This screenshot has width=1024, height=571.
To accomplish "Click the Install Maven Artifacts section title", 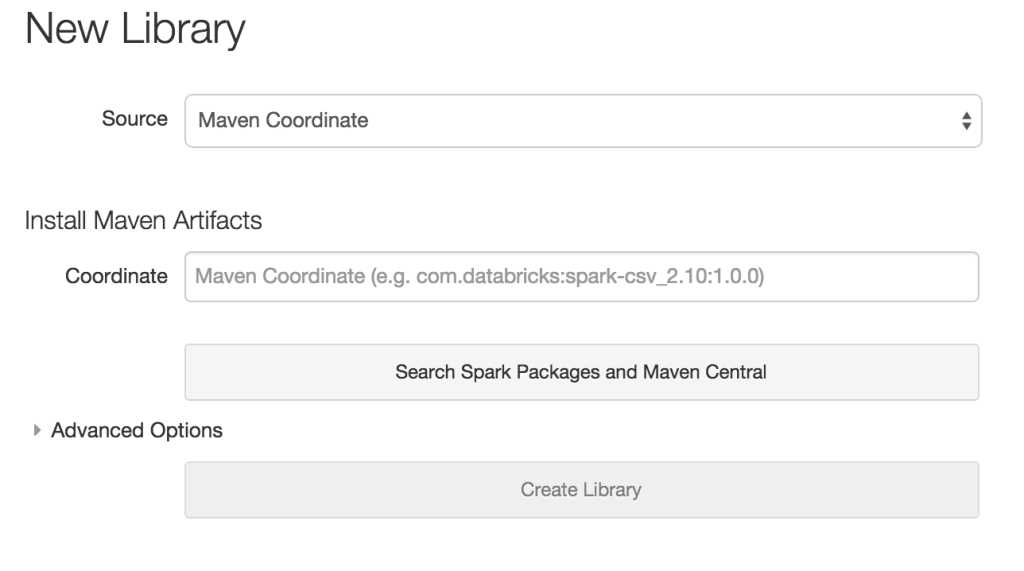I will [x=144, y=221].
